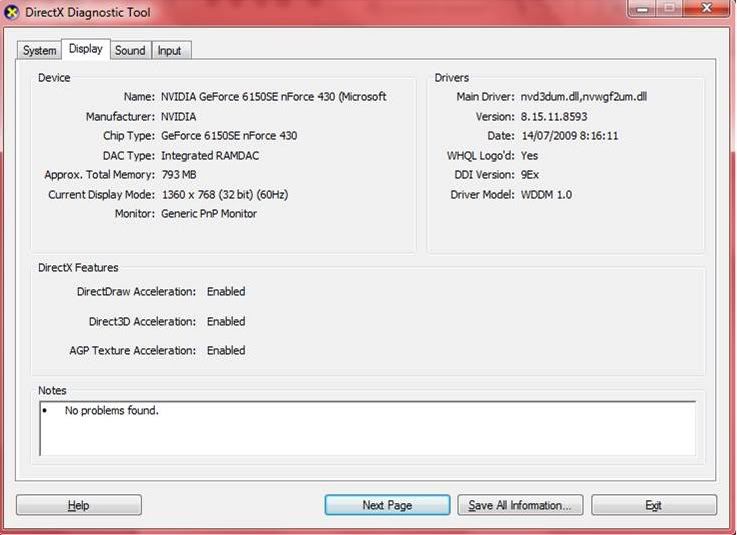Open the Sound tab
This screenshot has width=737, height=535.
[x=130, y=50]
